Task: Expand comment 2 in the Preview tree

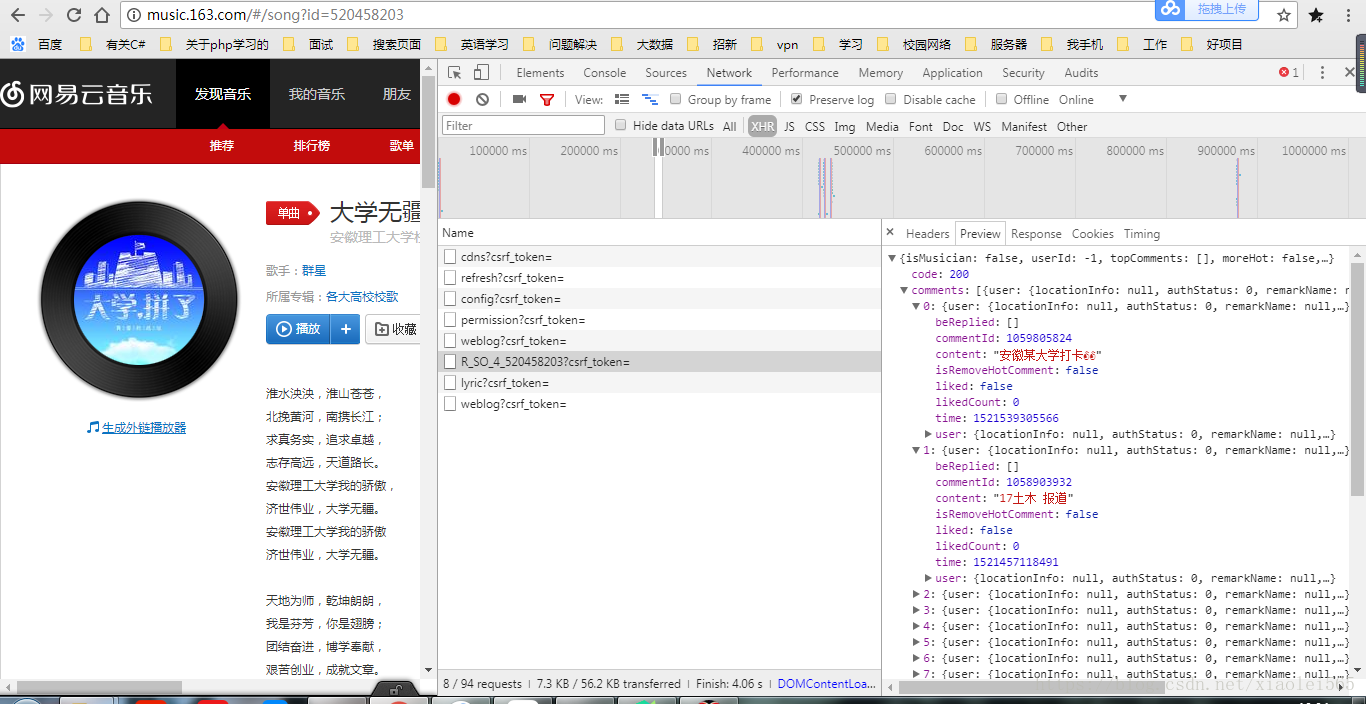Action: tap(916, 594)
